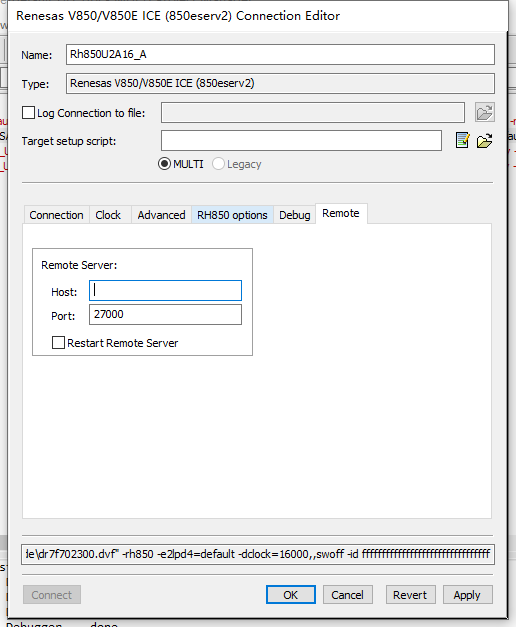Viewport: 516px width, 627px height.
Task: Select the Legacy radio button
Action: (218, 164)
